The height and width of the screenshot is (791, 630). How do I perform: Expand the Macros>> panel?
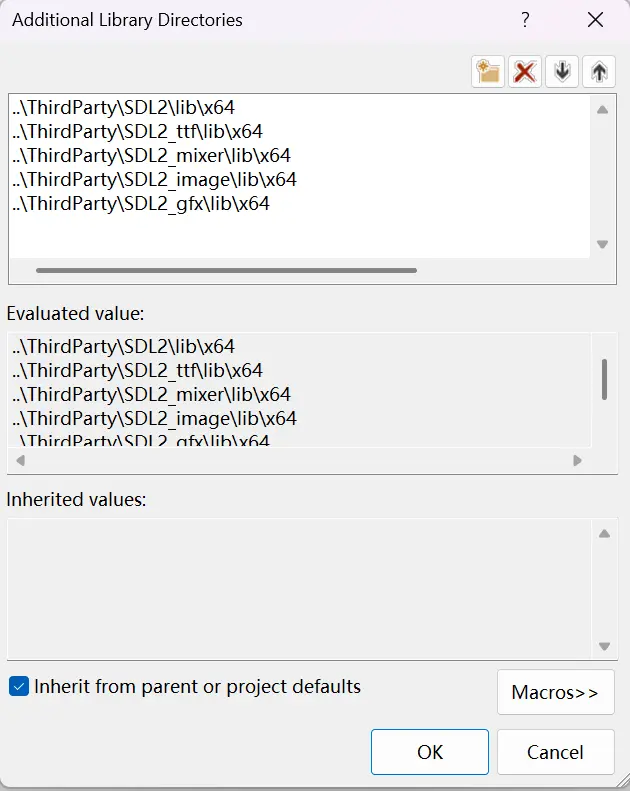555,692
